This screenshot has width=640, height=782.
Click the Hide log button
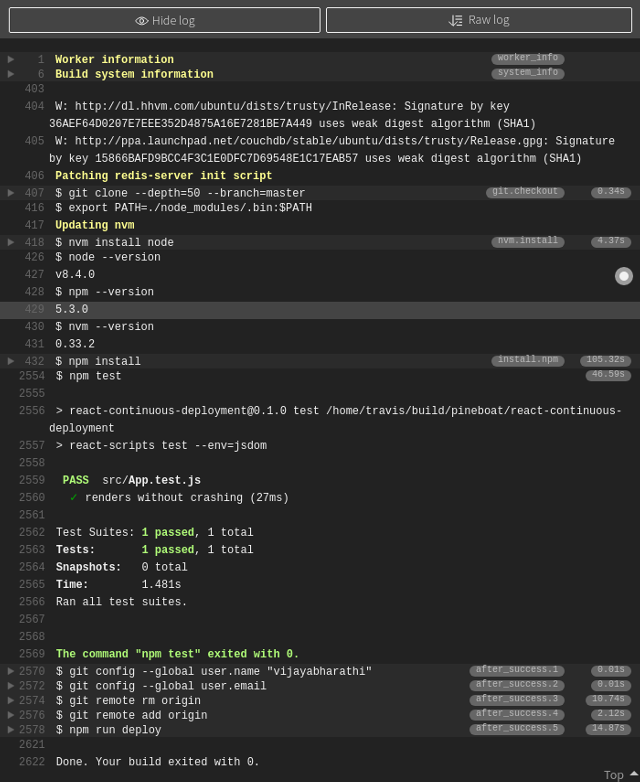point(165,20)
